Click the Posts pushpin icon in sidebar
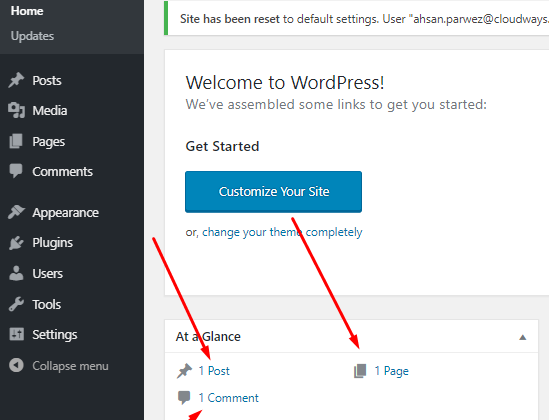549x420 pixels. [x=16, y=80]
